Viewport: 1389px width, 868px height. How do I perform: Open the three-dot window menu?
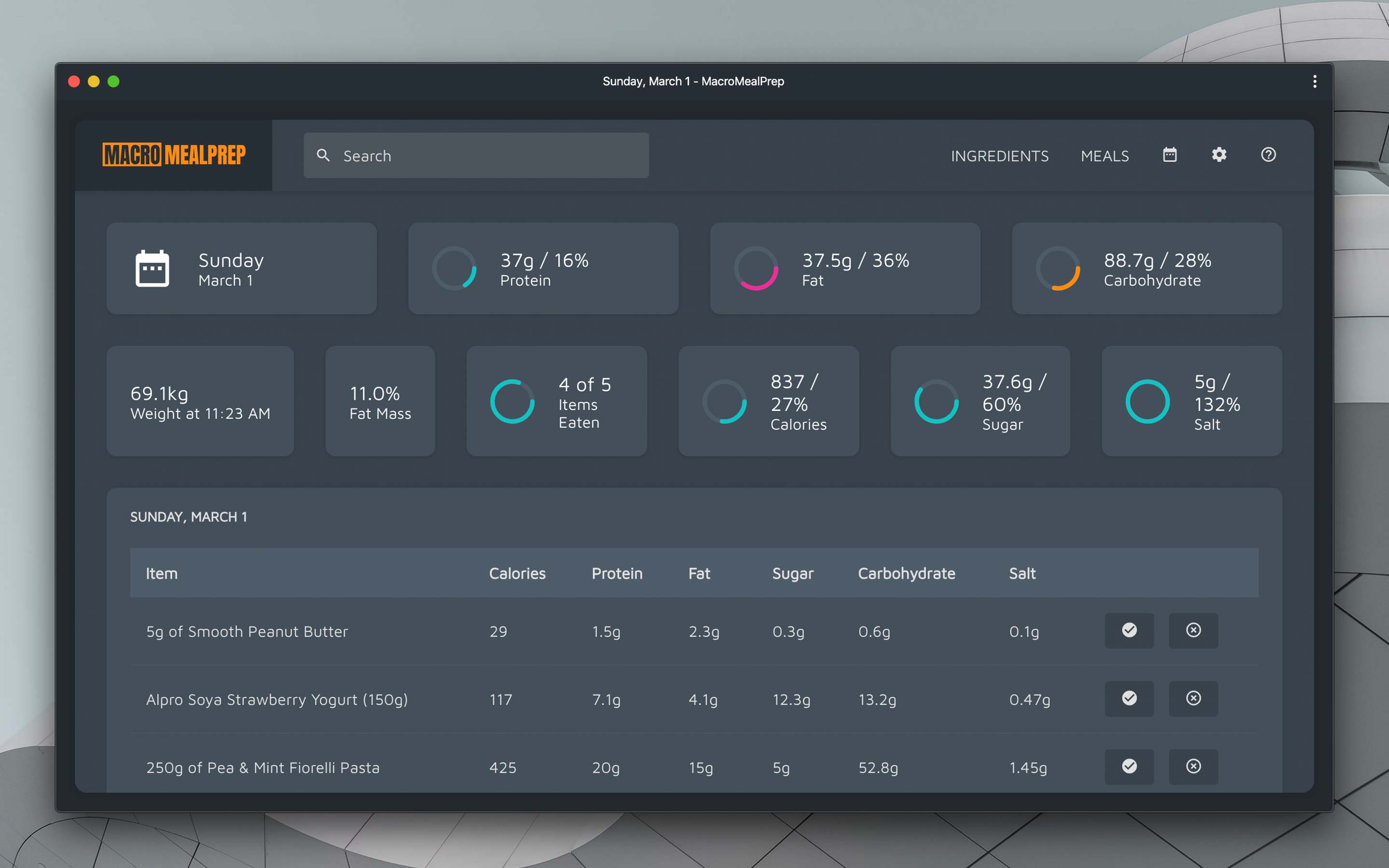(1314, 81)
